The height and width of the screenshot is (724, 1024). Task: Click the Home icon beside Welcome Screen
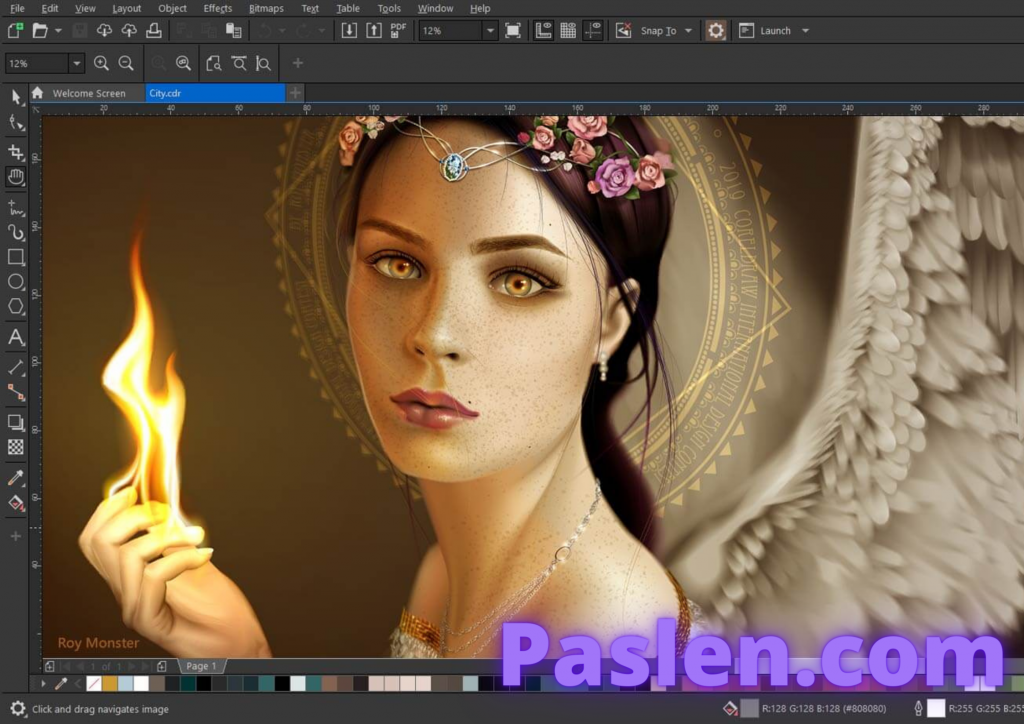click(x=37, y=93)
